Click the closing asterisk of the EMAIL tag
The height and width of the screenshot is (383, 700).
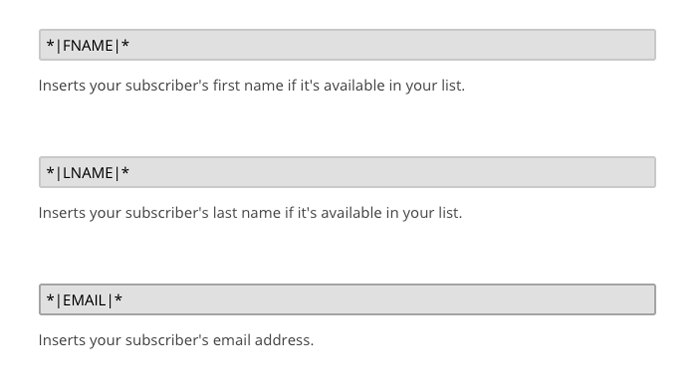[118, 298]
